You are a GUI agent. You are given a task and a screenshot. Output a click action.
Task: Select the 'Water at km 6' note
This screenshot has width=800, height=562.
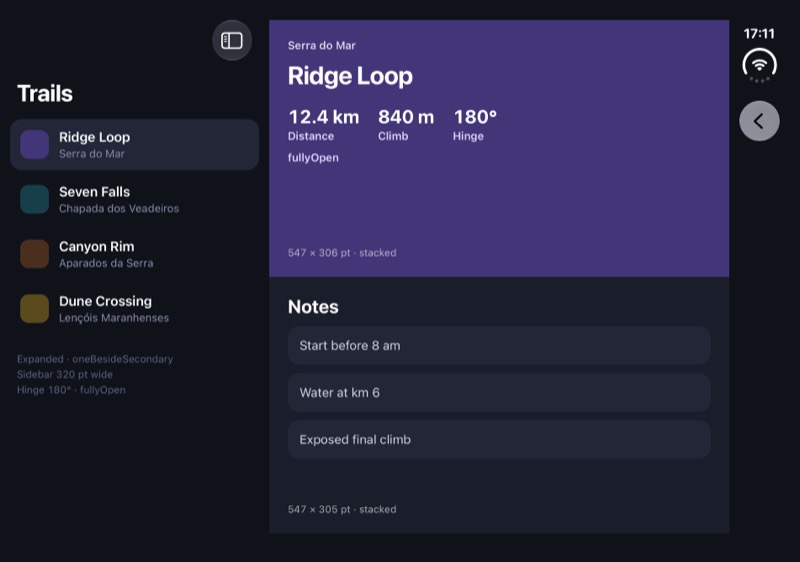coord(499,393)
